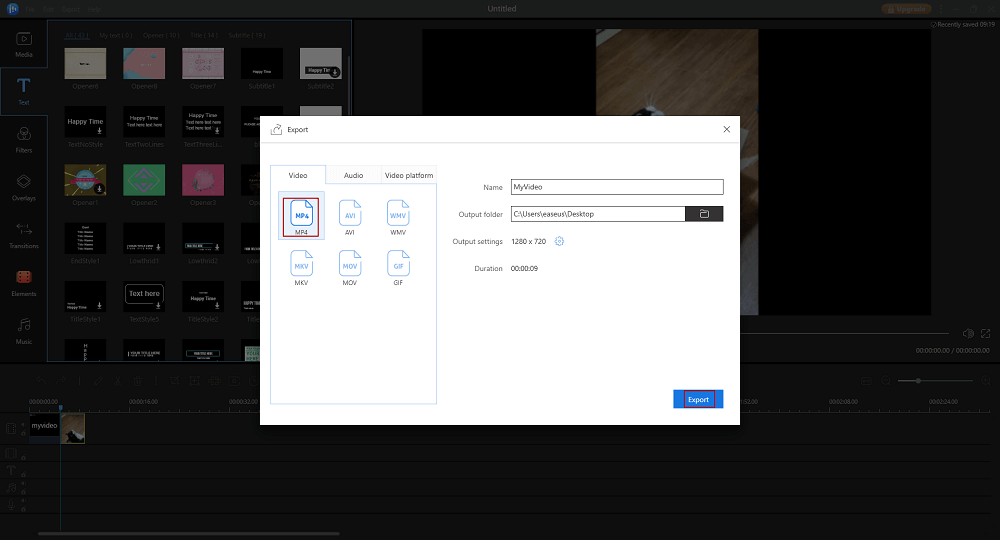Select the MP4 format icon

click(x=301, y=215)
